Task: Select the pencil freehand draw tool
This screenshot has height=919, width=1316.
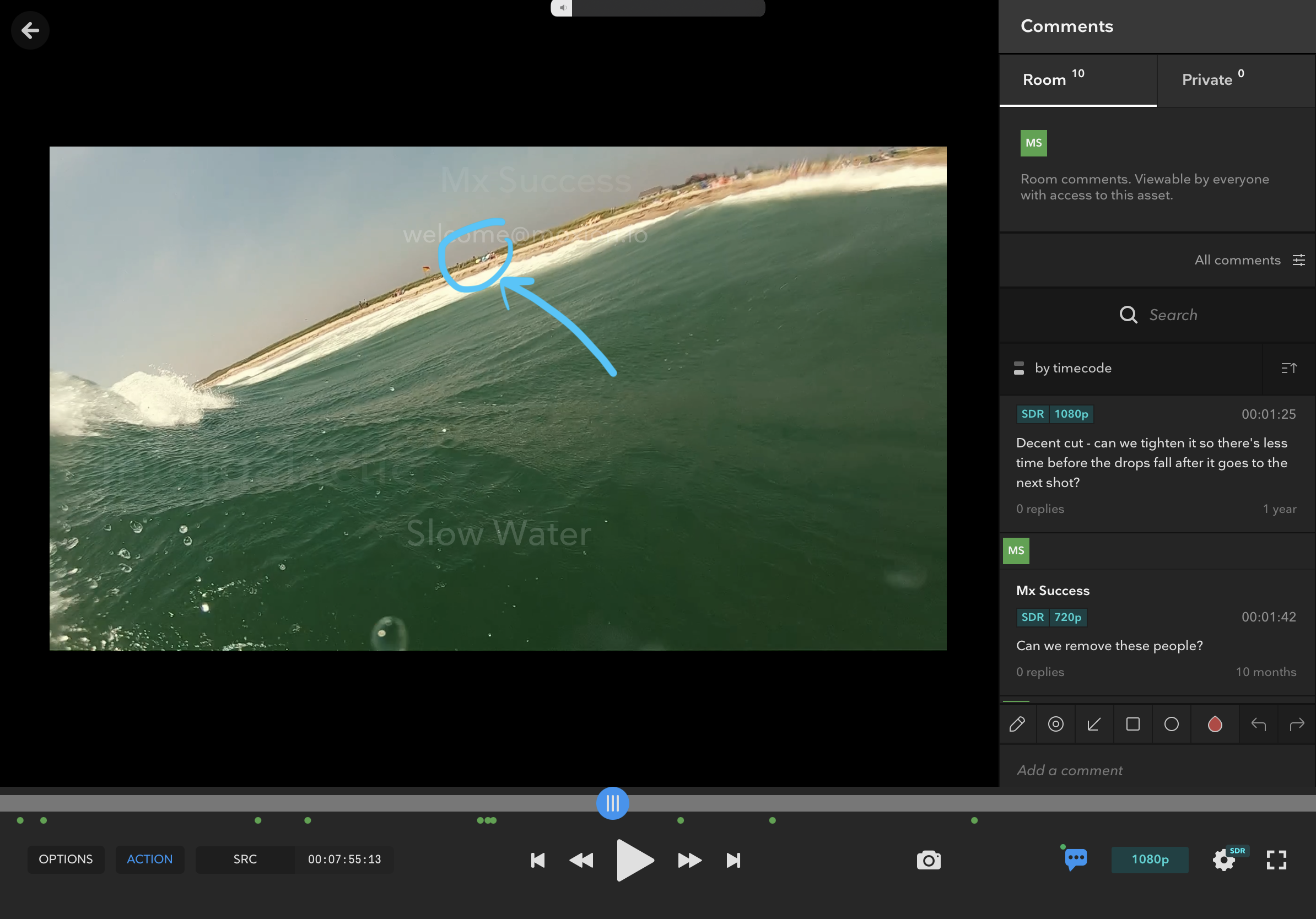Action: click(1017, 724)
